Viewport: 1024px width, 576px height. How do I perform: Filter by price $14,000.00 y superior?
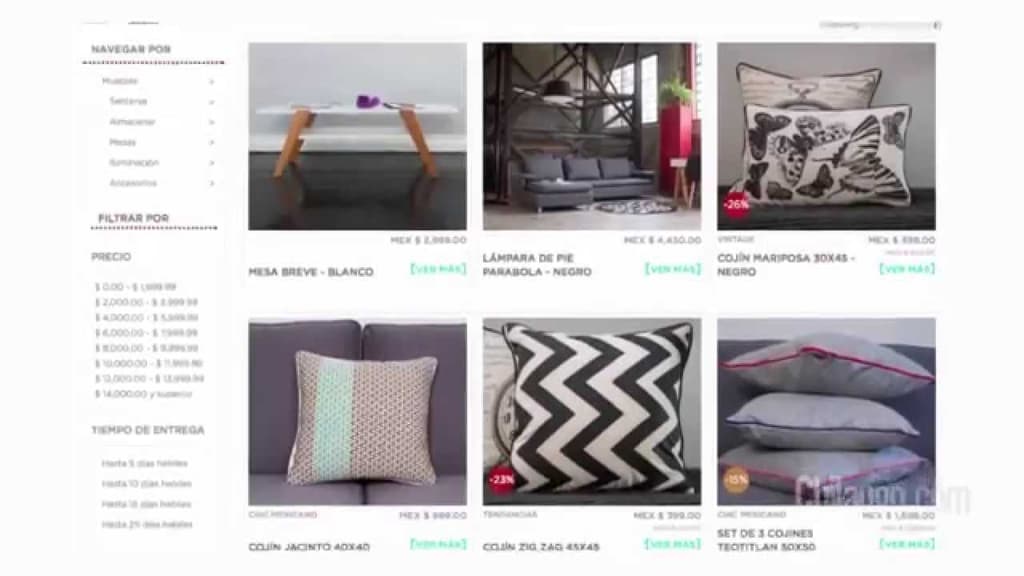144,394
